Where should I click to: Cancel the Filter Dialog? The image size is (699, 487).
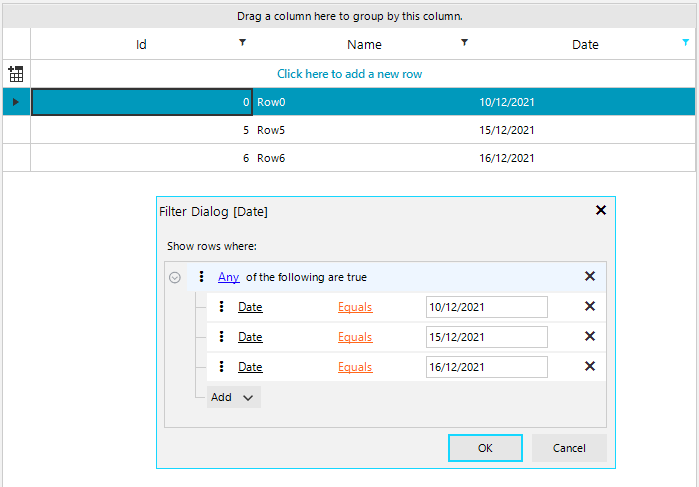click(x=569, y=448)
